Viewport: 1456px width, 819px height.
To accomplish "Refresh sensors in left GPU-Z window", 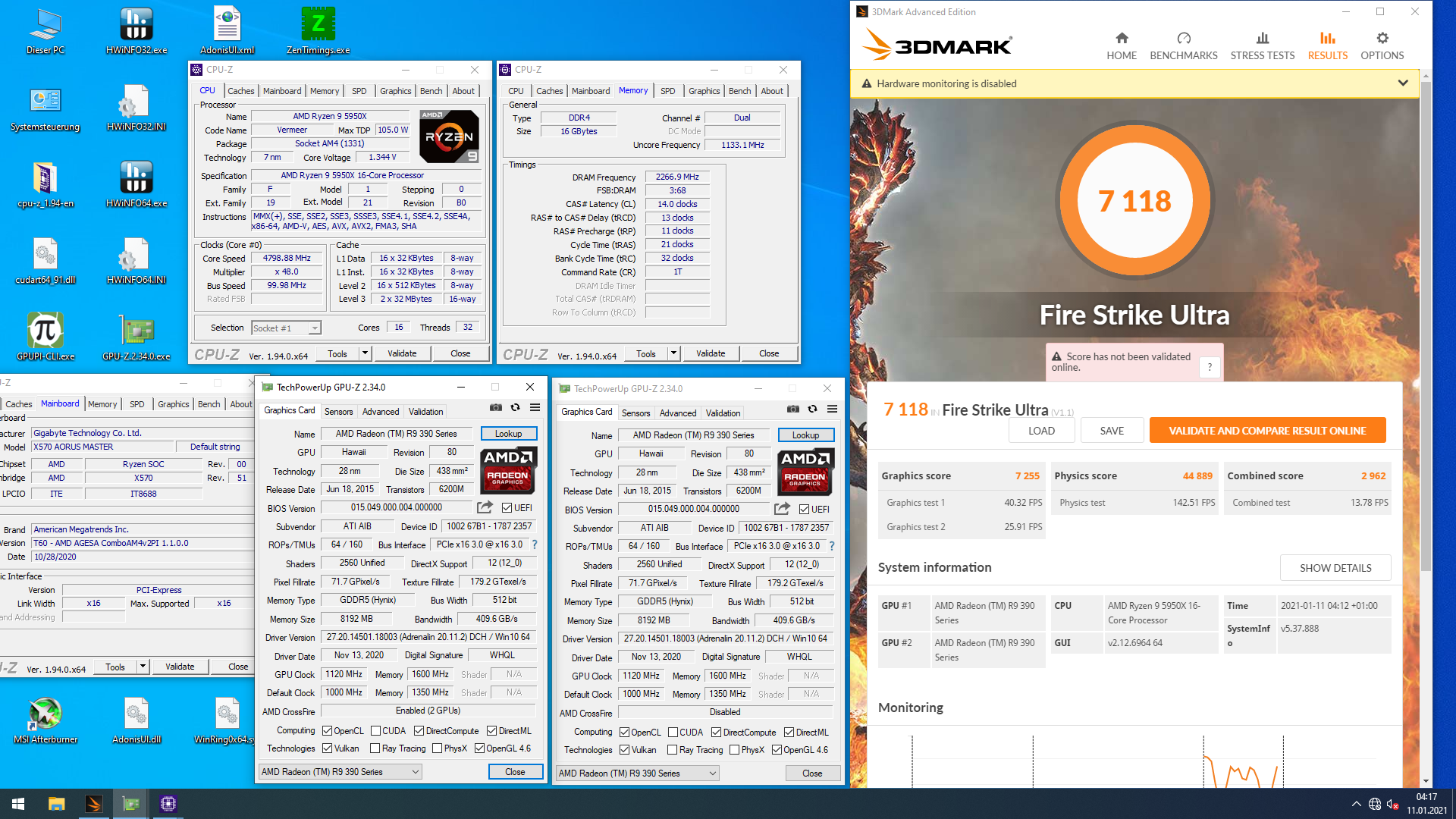I will click(515, 407).
